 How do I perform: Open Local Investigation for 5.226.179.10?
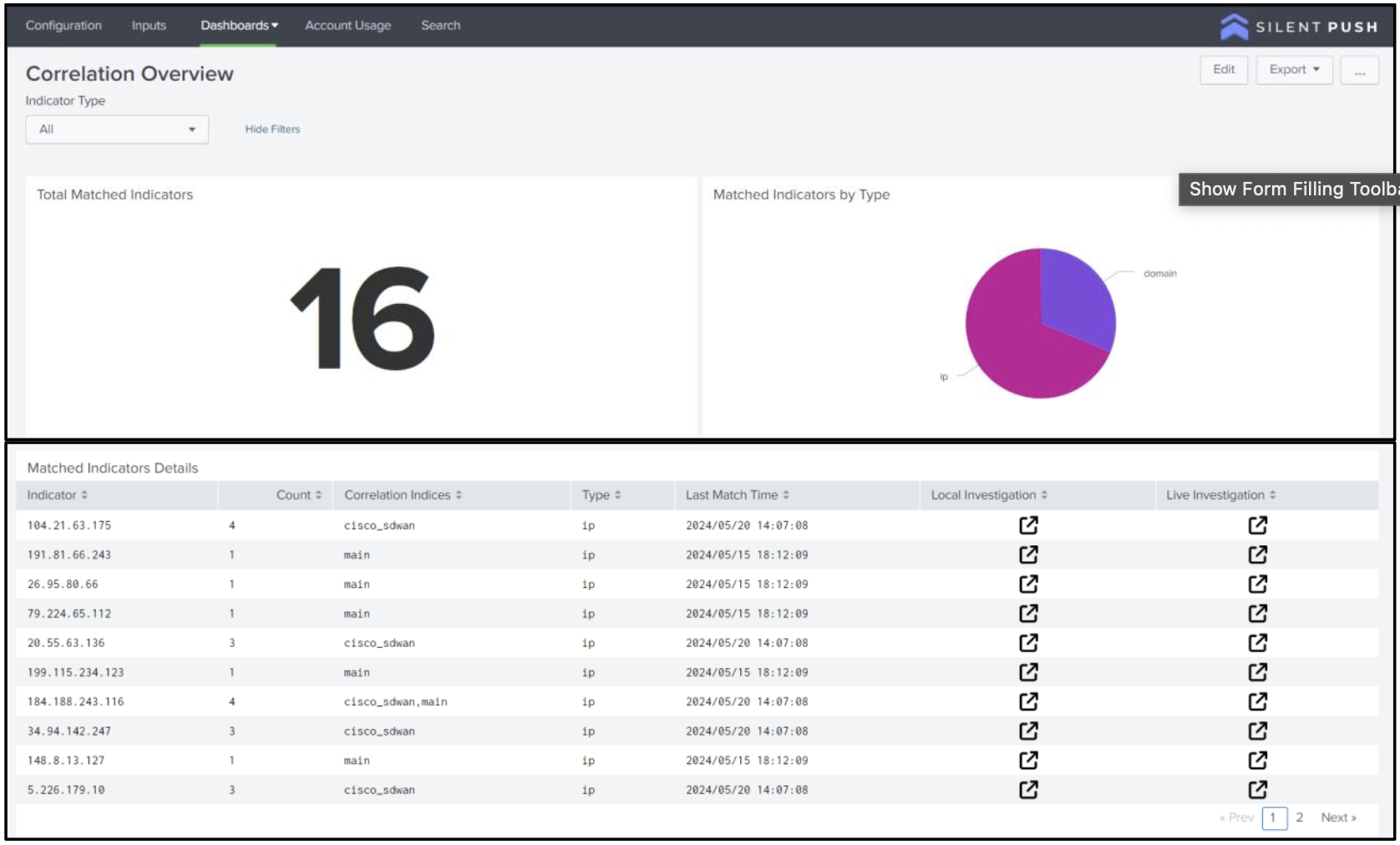tap(1028, 789)
